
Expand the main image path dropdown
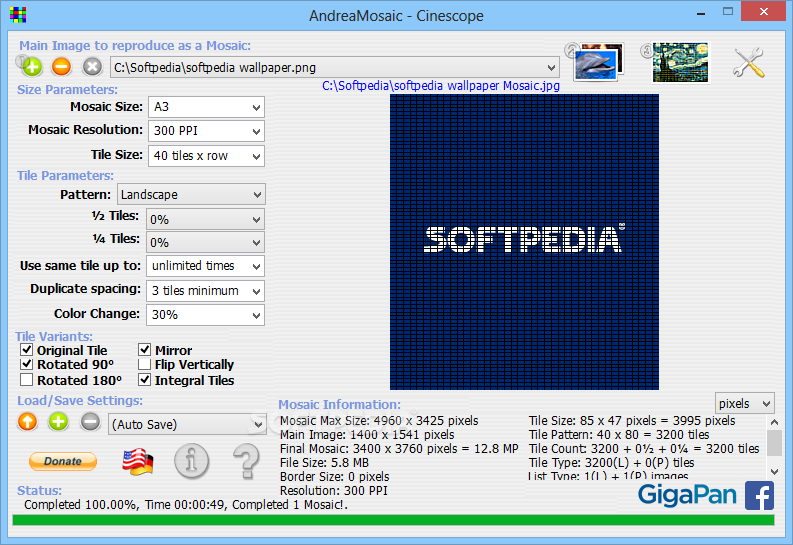point(551,67)
